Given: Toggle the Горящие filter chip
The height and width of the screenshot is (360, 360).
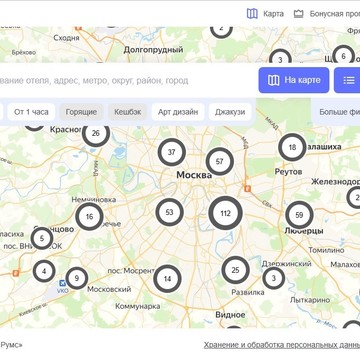Looking at the screenshot, I should point(81,112).
